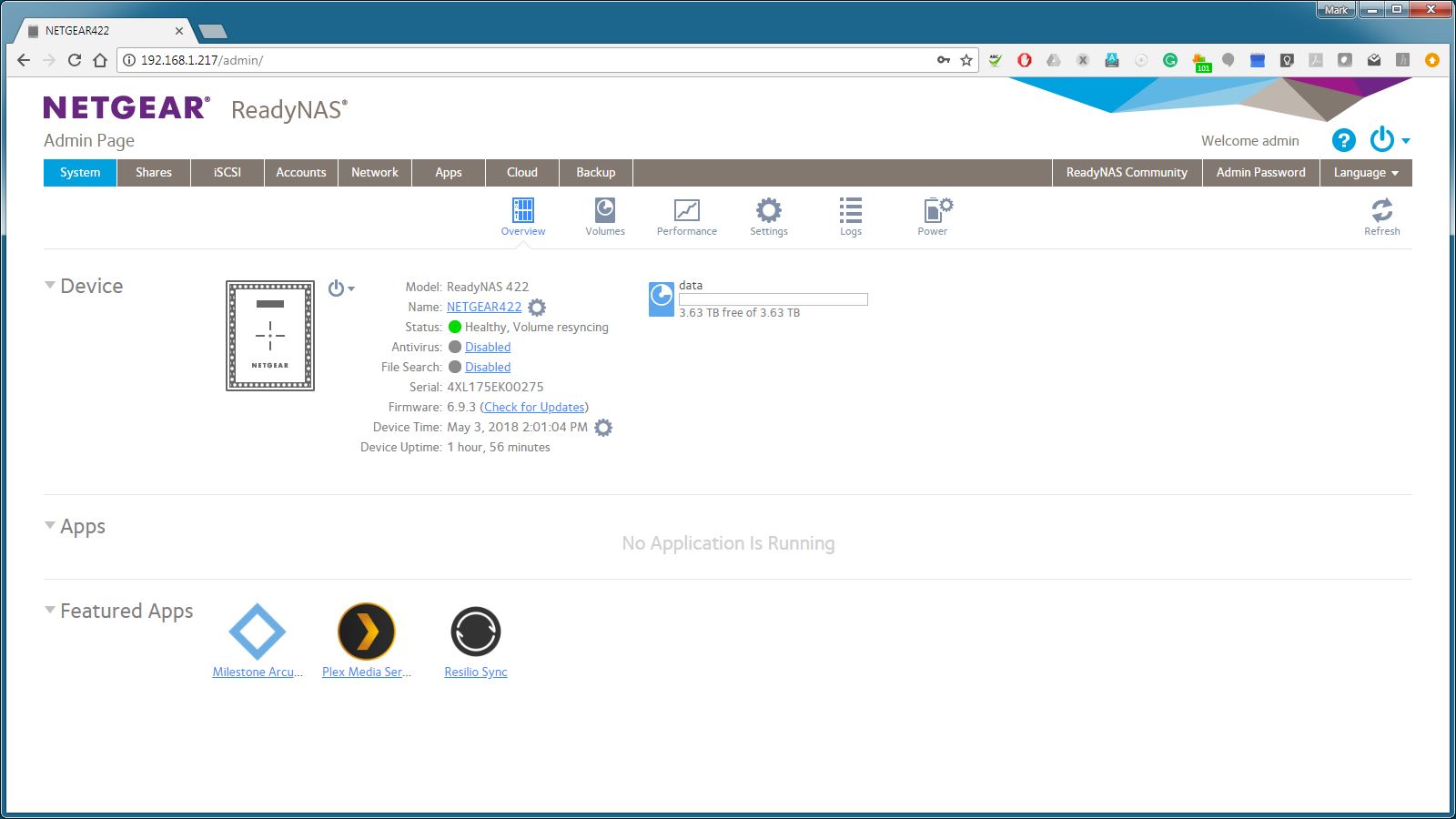Click the Antivirus Disabled link
Screen dimensions: 1456x819
point(488,348)
